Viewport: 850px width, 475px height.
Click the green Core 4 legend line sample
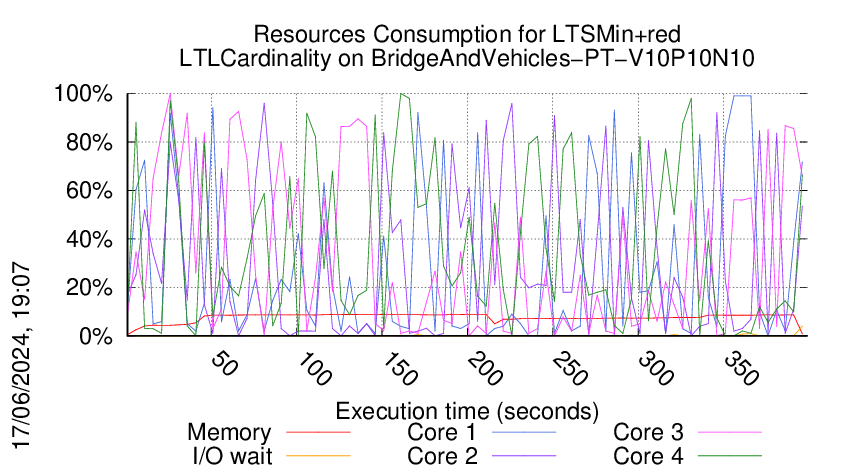(730, 456)
